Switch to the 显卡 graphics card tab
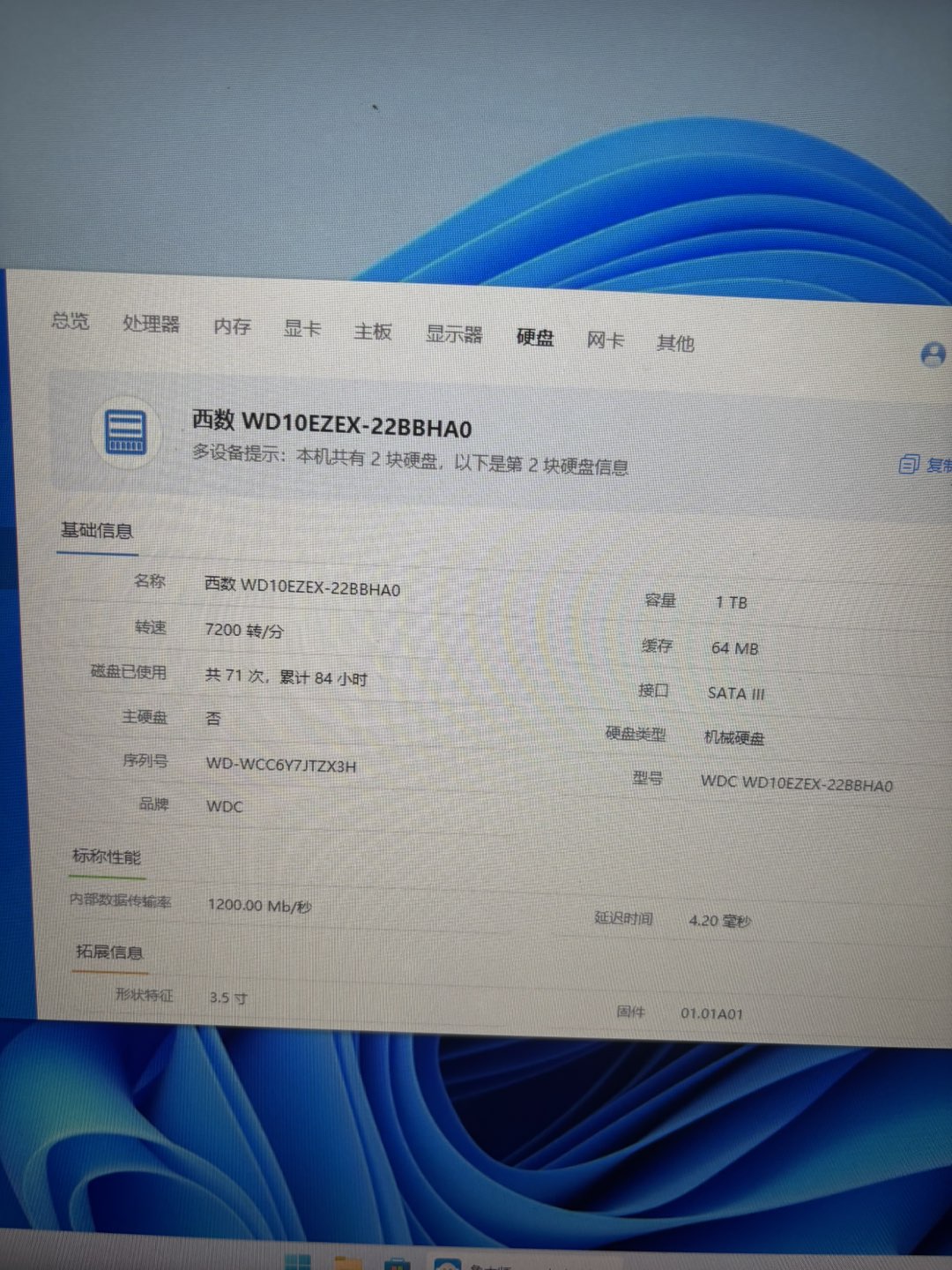952x1270 pixels. [301, 329]
